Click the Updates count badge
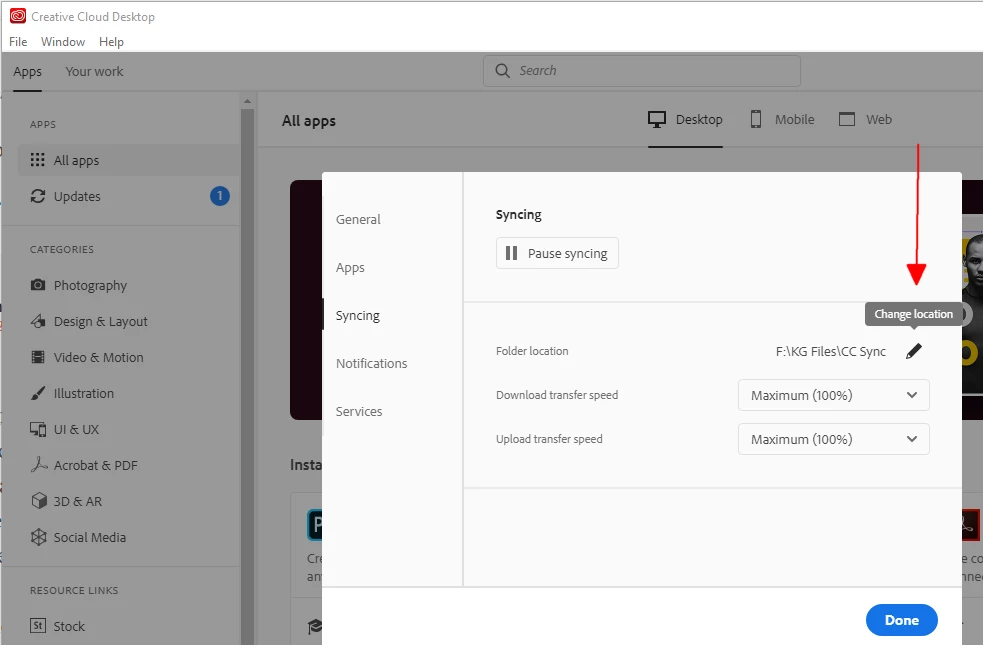983x645 pixels. 219,196
